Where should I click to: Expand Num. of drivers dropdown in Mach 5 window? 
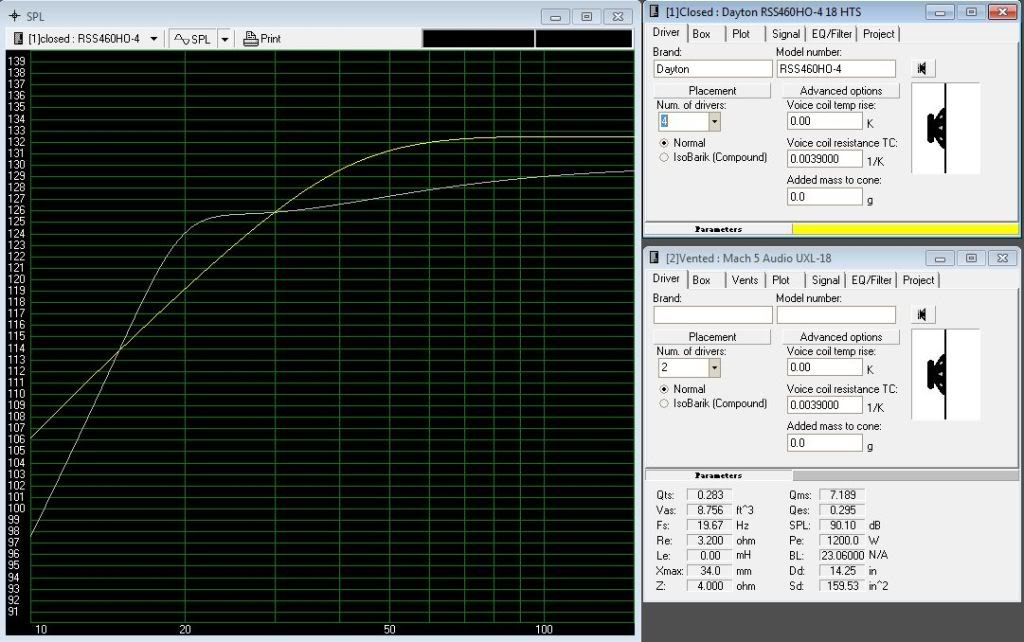pos(714,368)
